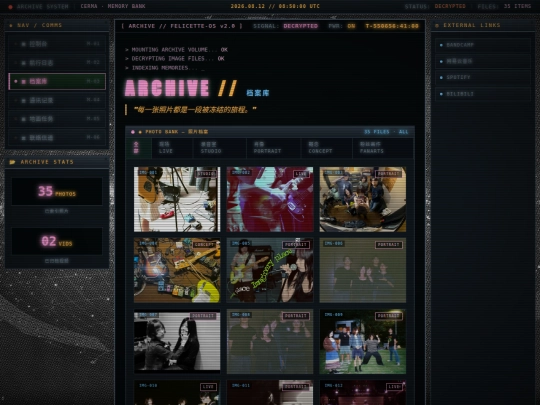Screen dimensions: 540x405
Task: Open thumbnail IMG-005 with green handwriting
Action: pos(270,270)
